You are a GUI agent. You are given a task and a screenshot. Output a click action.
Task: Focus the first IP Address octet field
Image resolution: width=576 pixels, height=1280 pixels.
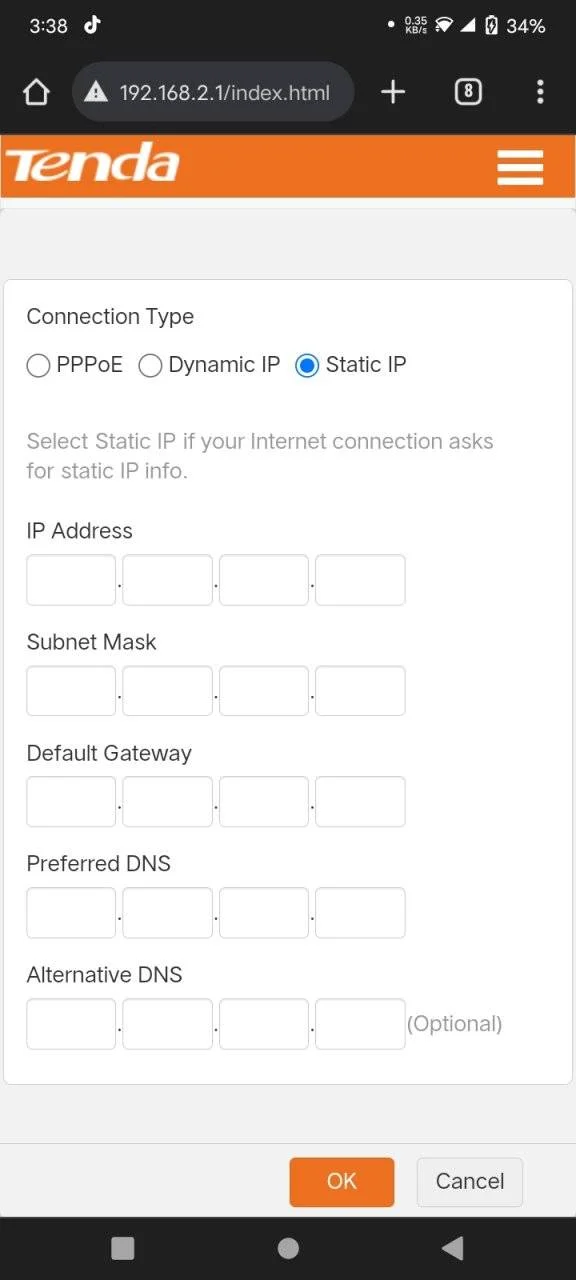(71, 580)
